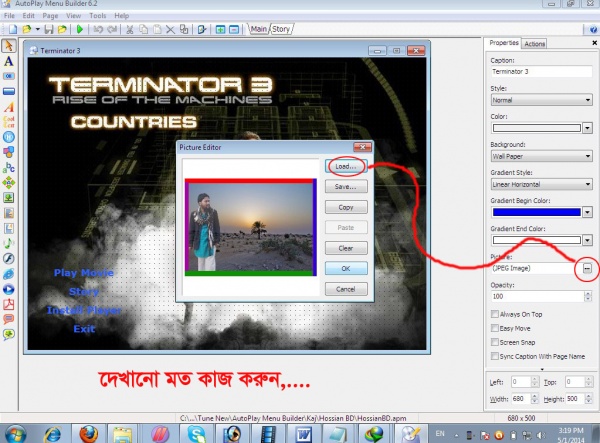Cut selection with the scissors icon

coord(130,29)
